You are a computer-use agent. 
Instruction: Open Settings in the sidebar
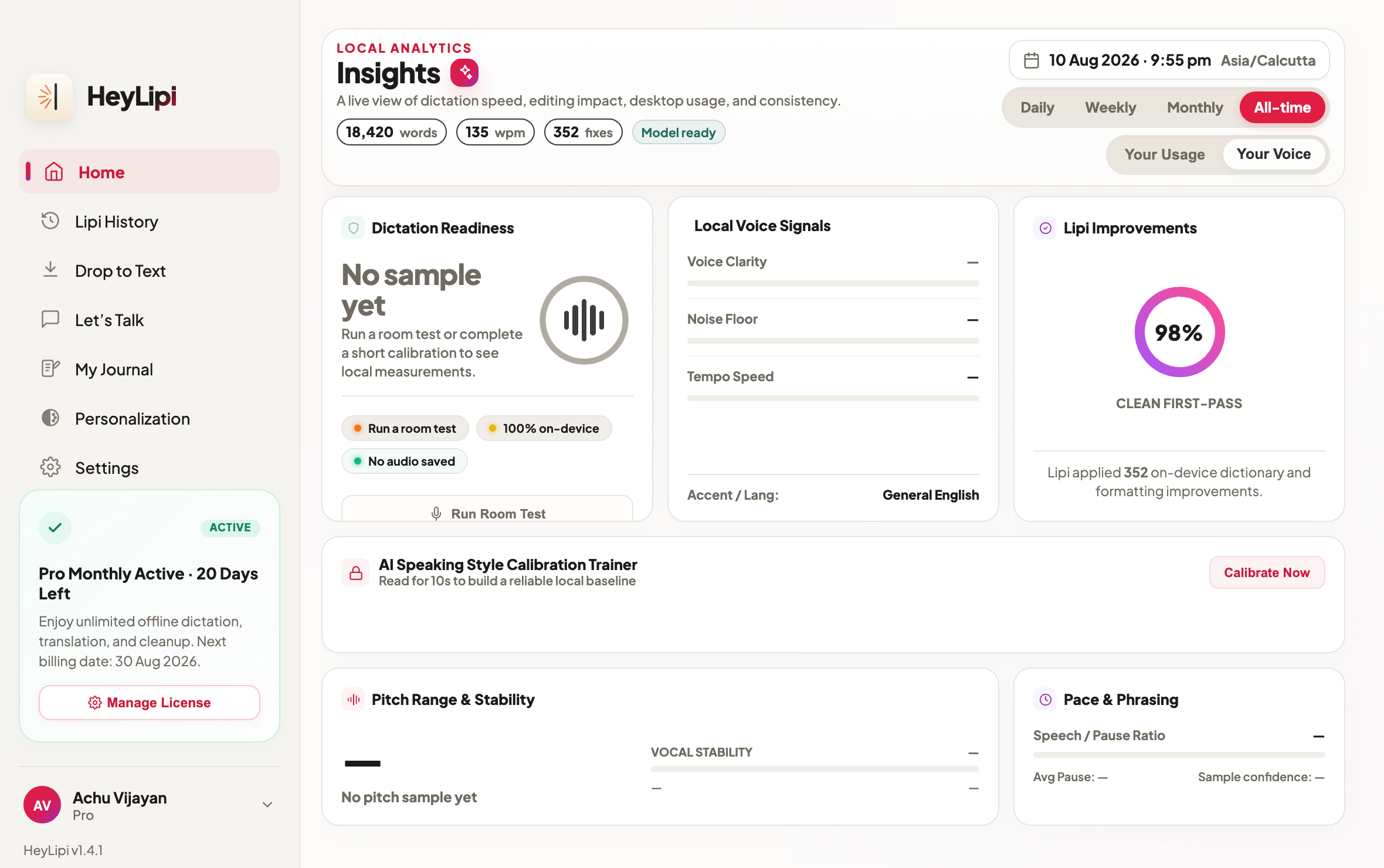coord(150,468)
